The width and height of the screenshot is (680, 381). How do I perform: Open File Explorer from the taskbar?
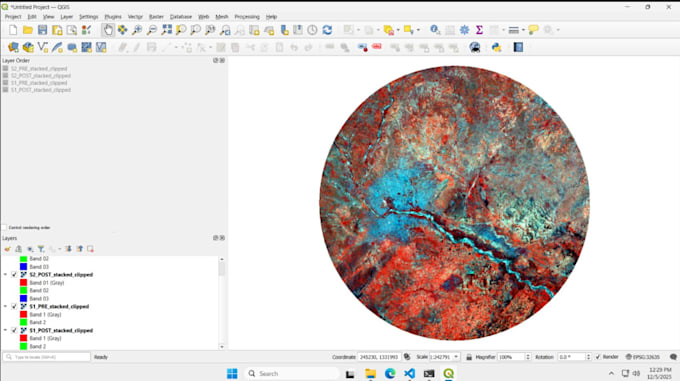[x=370, y=373]
